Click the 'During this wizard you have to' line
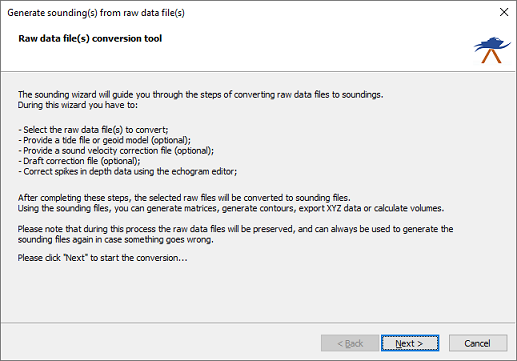517x361 pixels. [78, 105]
